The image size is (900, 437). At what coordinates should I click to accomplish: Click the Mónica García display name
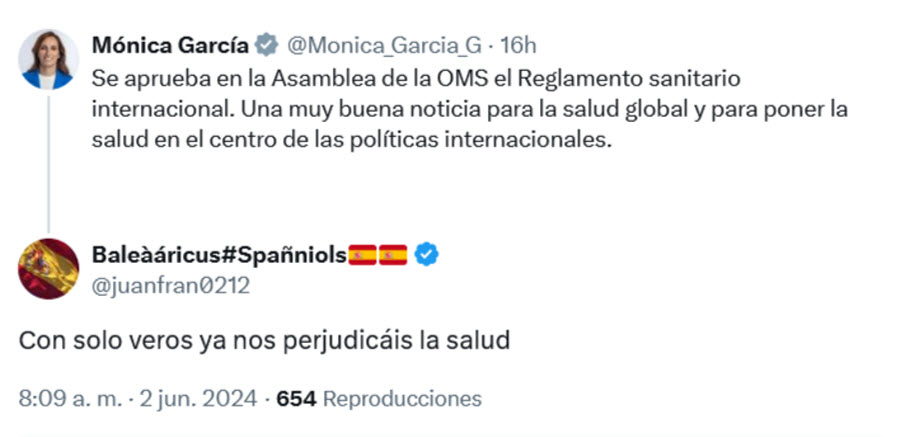tap(168, 45)
